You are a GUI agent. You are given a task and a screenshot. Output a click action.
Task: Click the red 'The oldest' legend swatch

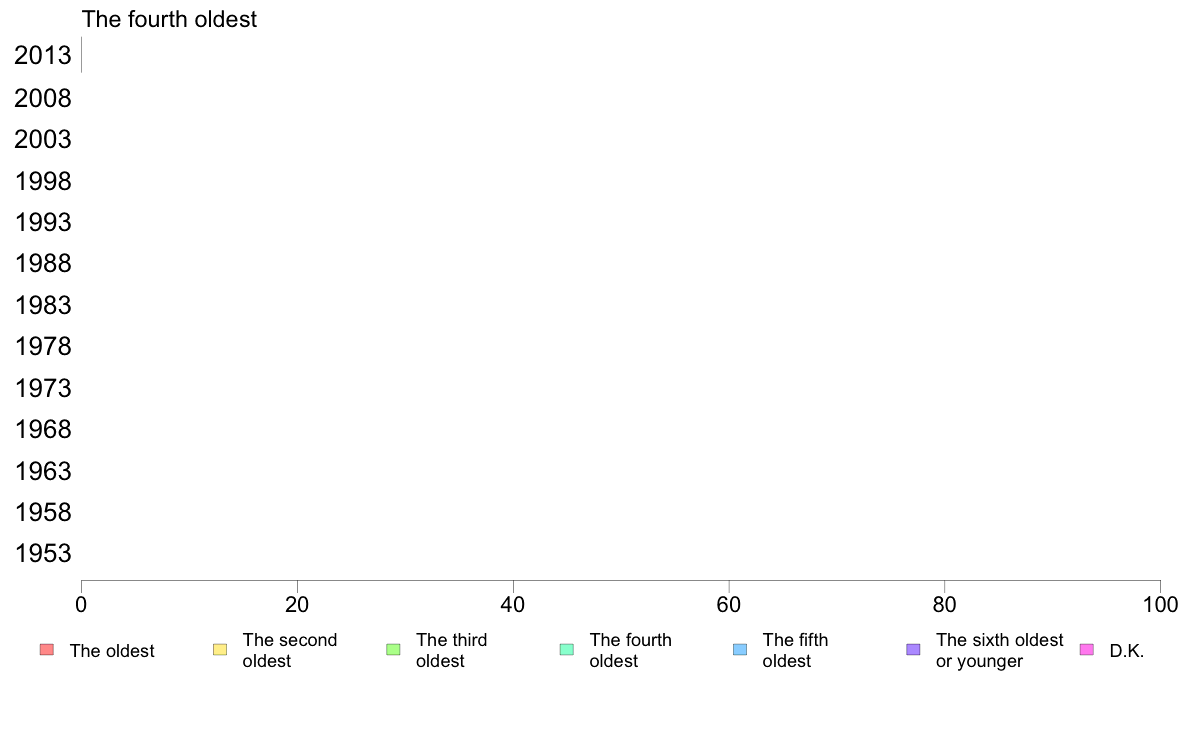47,650
